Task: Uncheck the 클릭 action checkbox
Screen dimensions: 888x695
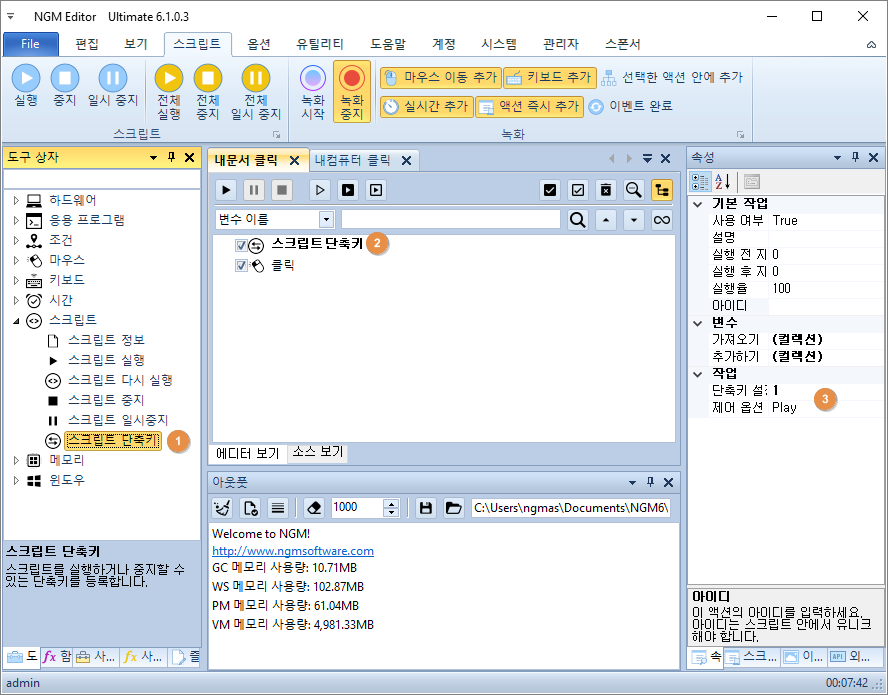Action: point(241,265)
